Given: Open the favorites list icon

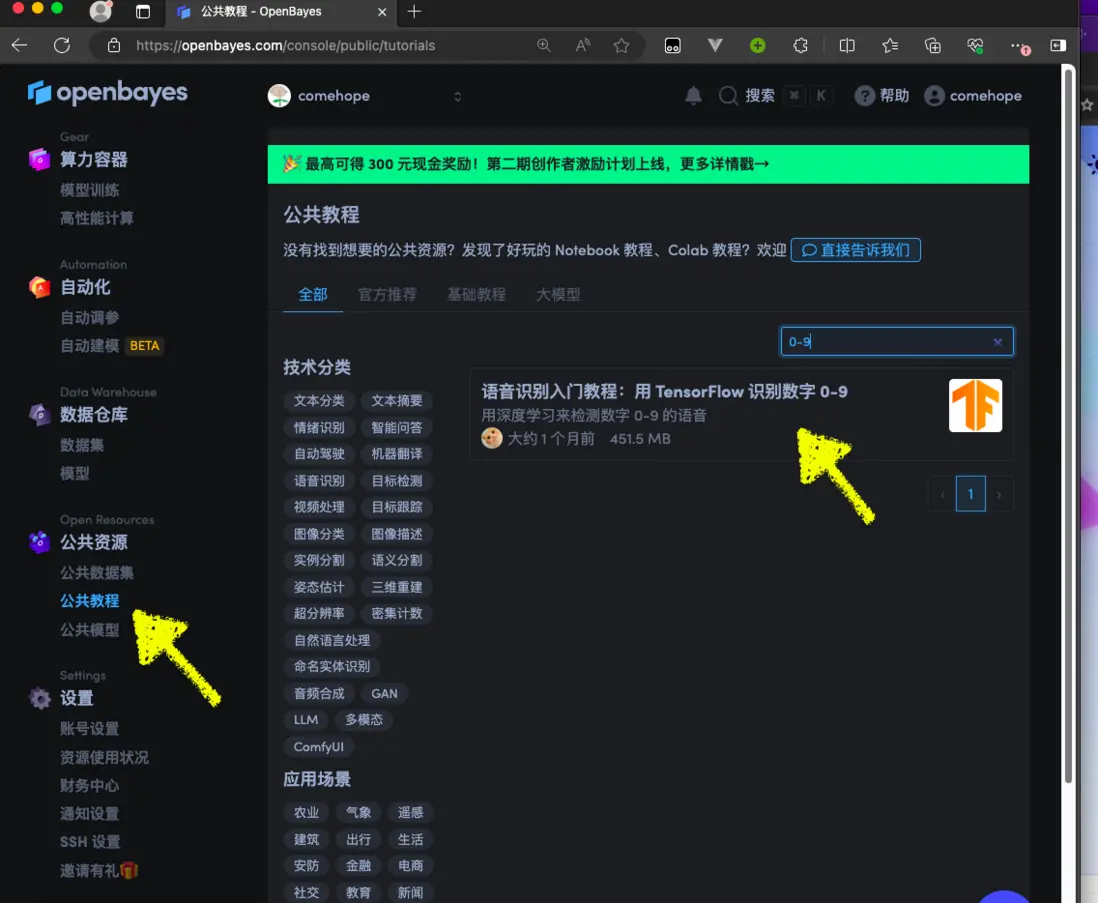Looking at the screenshot, I should [x=890, y=46].
